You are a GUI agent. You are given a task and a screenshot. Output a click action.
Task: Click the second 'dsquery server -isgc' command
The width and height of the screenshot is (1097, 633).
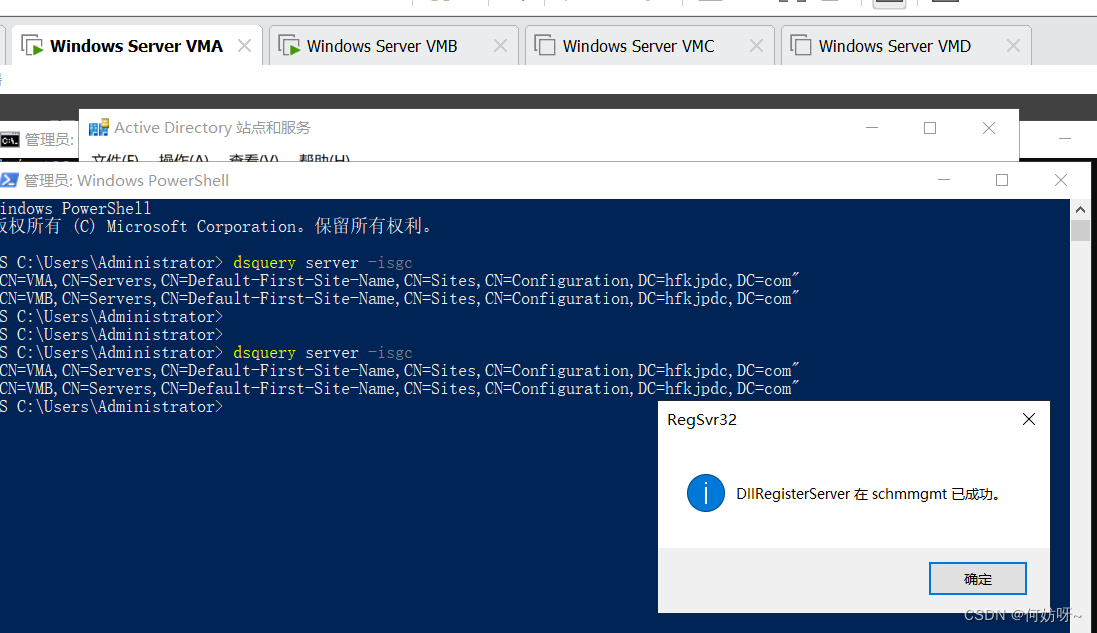tap(323, 353)
